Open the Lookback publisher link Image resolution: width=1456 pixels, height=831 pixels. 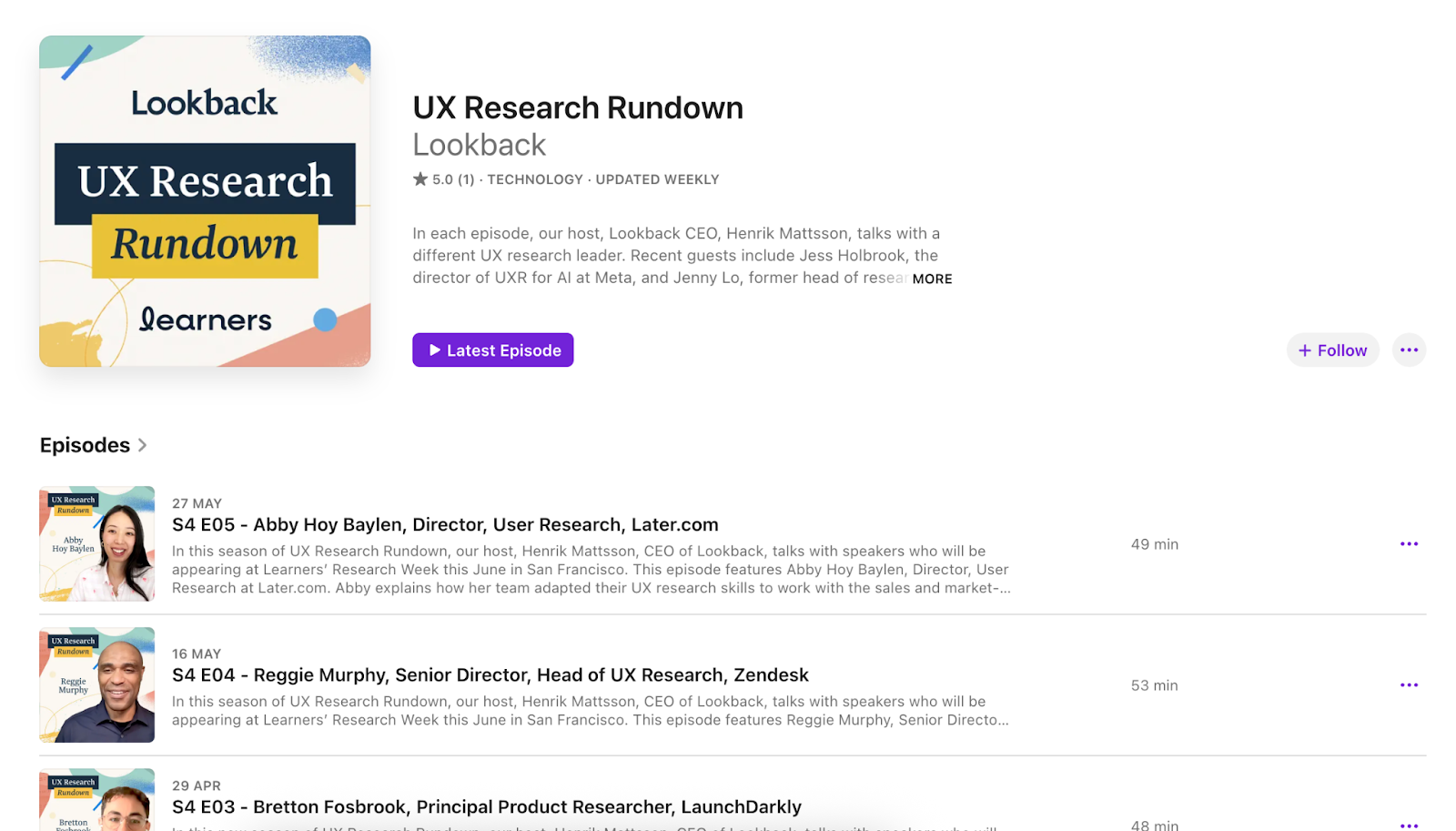pyautogui.click(x=479, y=145)
